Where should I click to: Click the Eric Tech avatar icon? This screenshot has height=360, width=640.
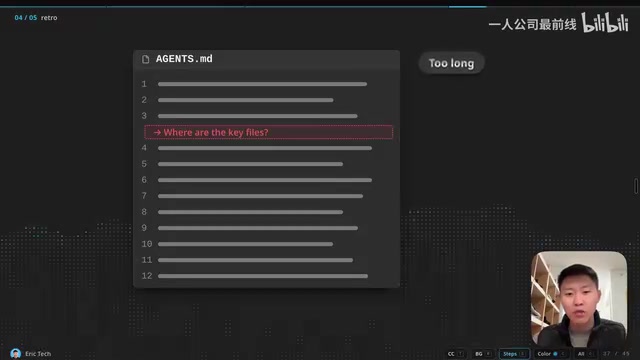16,353
